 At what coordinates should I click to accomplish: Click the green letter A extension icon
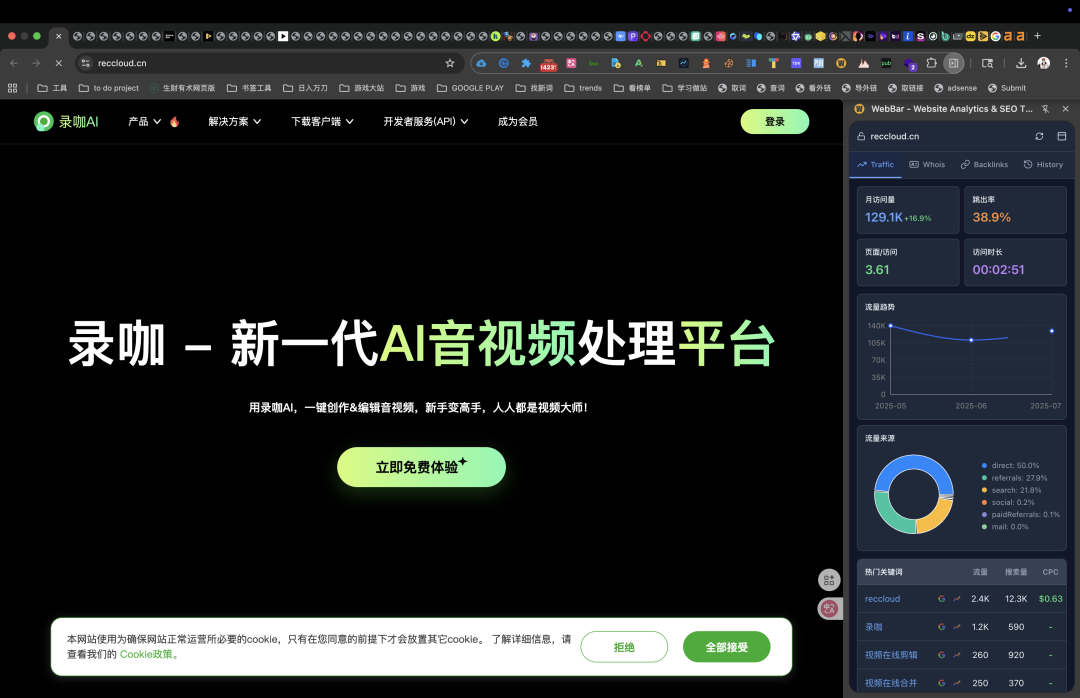[638, 63]
